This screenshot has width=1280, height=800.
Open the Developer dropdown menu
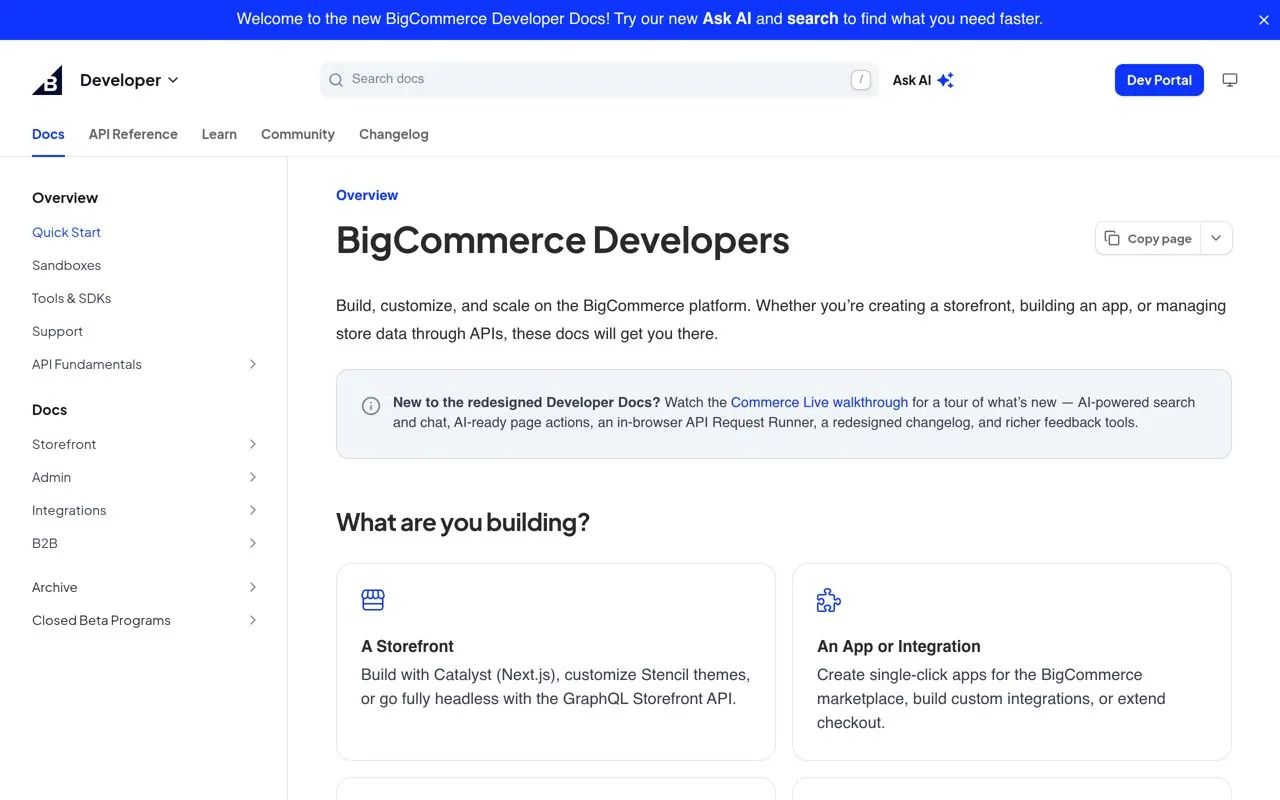[129, 80]
